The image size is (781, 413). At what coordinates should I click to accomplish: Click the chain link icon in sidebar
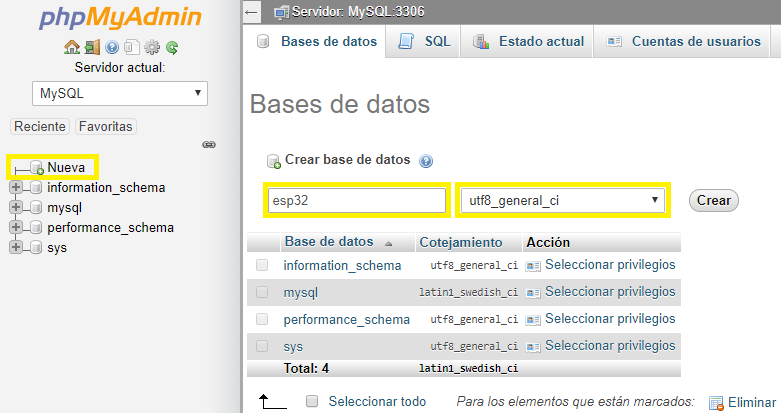pos(209,144)
